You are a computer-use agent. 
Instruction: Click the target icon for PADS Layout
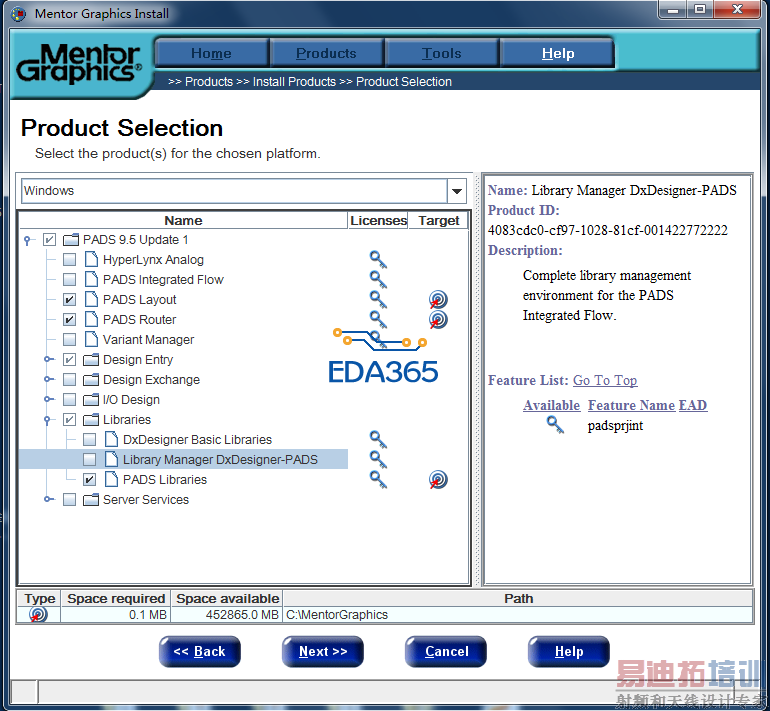pyautogui.click(x=438, y=300)
